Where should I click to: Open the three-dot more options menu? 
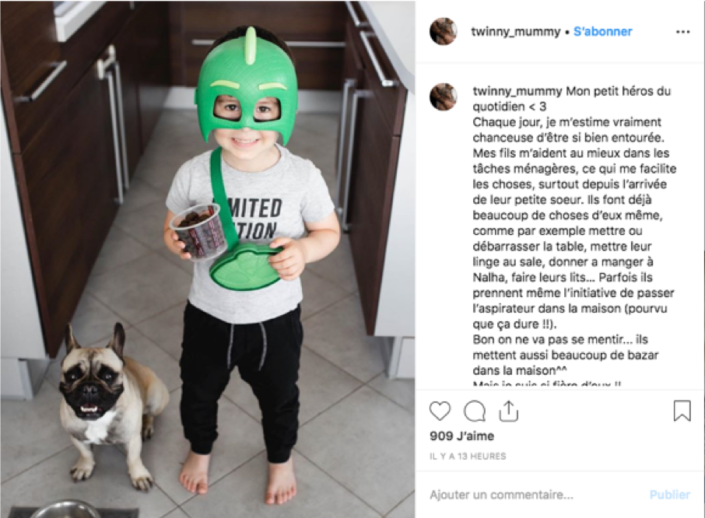[683, 32]
